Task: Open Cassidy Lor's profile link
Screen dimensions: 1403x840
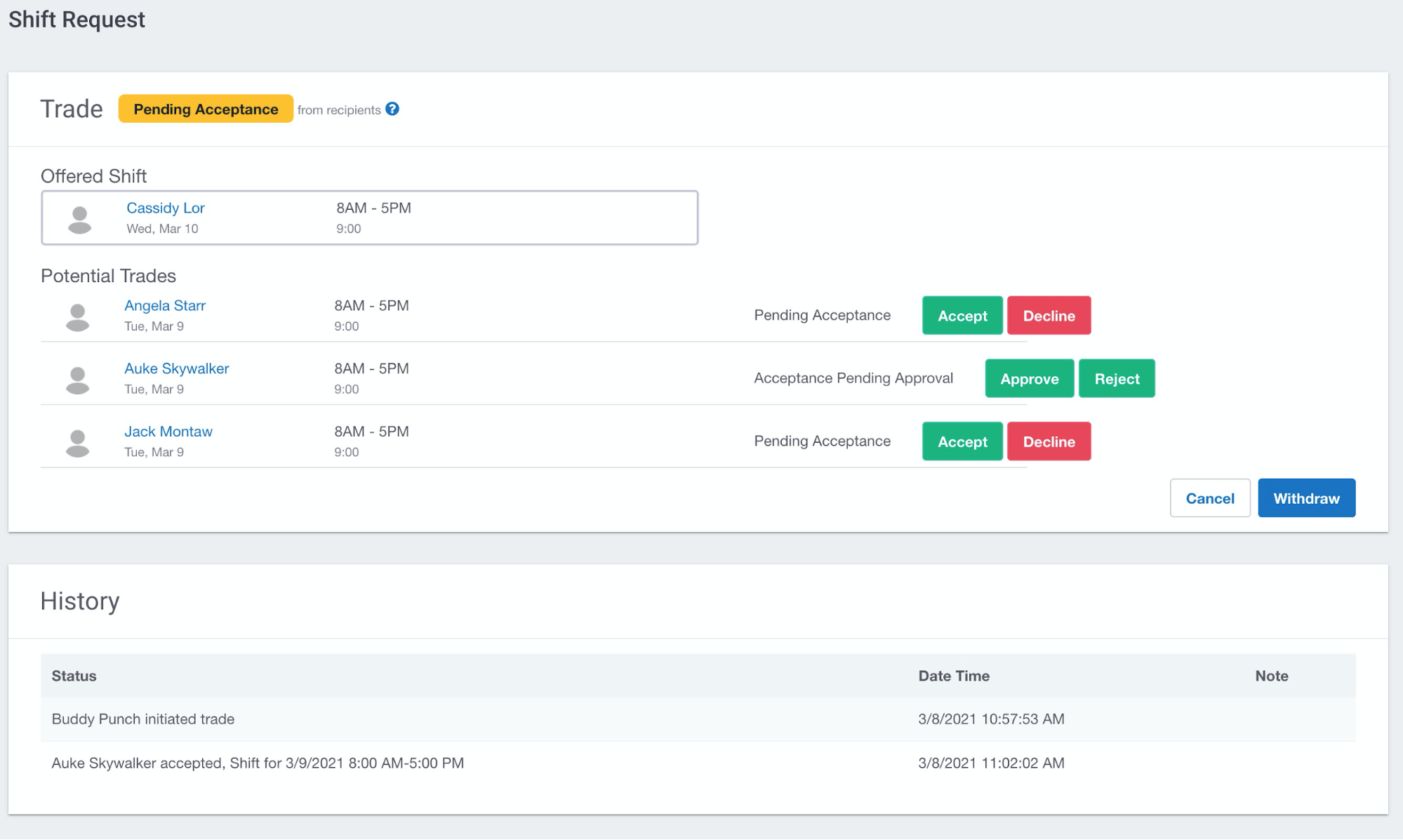Action: (x=165, y=208)
